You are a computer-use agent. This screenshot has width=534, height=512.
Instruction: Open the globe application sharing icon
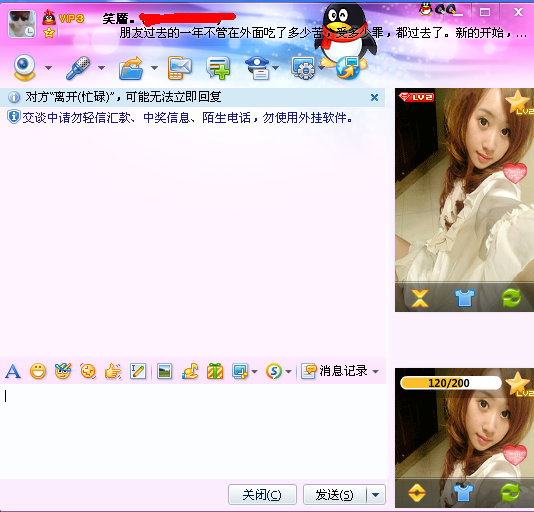(x=348, y=68)
